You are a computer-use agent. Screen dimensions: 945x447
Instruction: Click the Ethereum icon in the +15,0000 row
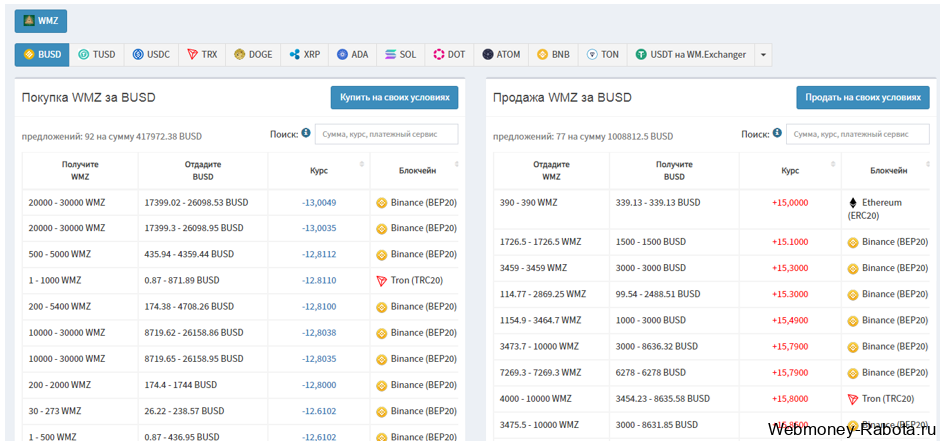853,203
